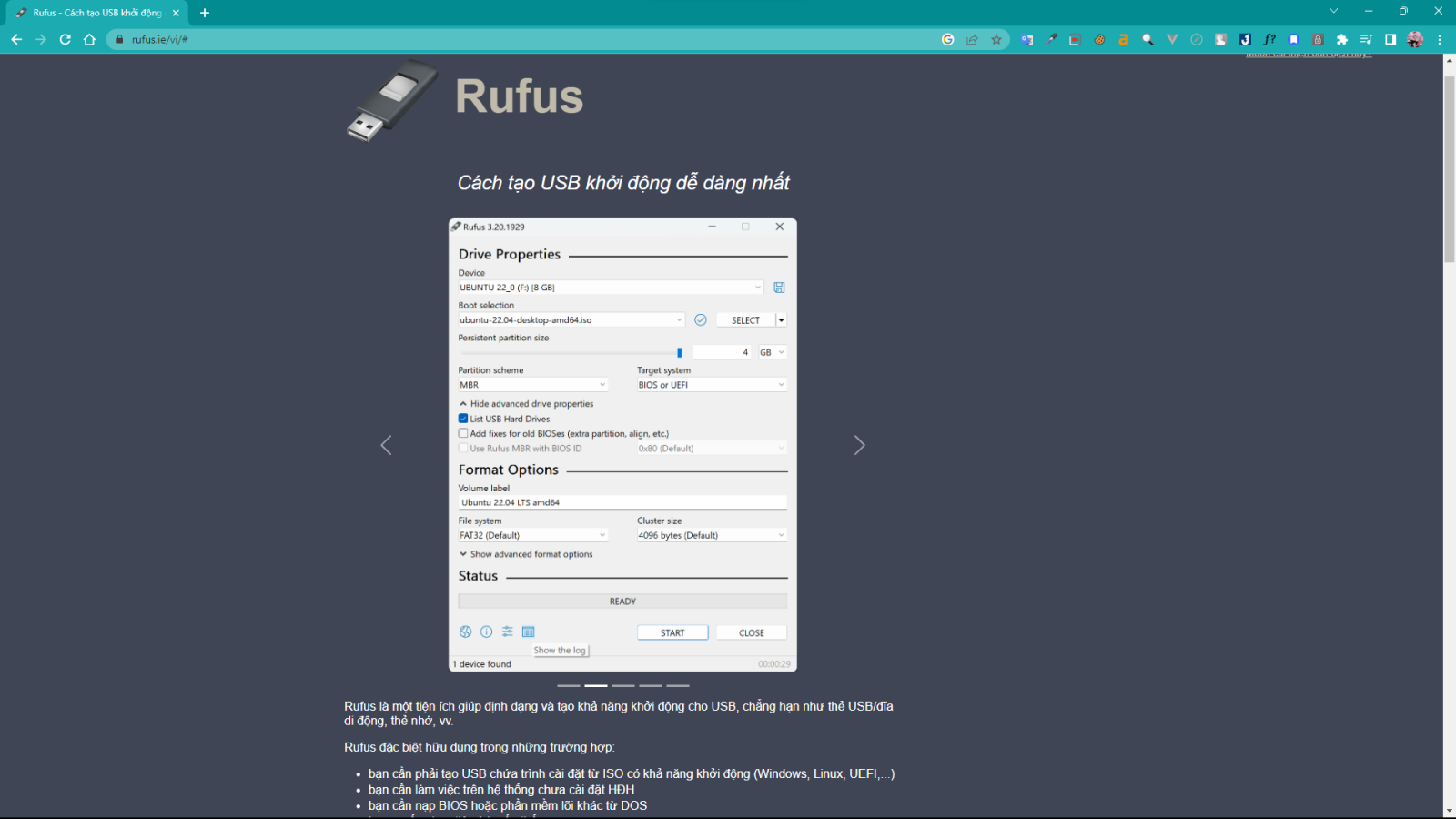Open the color picker eyedropper extension
1456x819 pixels.
point(1052,39)
